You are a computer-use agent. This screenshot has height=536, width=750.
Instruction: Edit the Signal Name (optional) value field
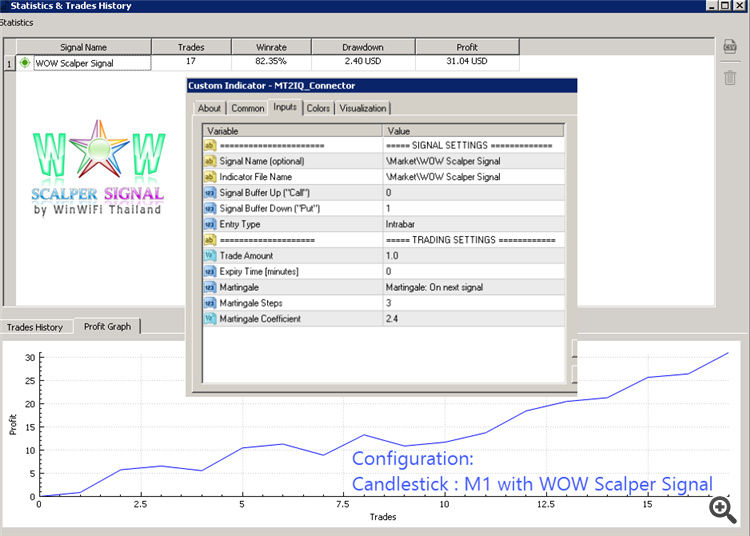pos(474,161)
